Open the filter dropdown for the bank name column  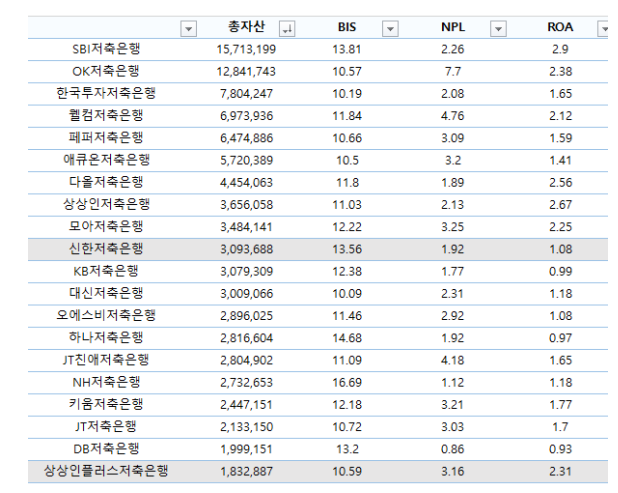click(x=188, y=29)
